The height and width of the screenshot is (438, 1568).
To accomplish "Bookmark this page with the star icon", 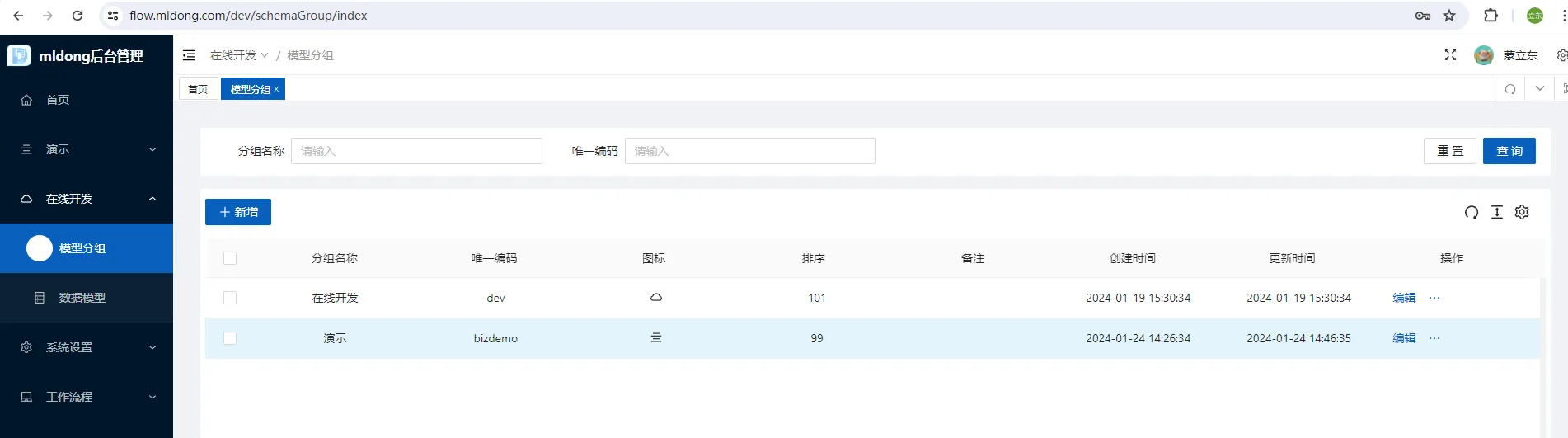I will point(1449,16).
